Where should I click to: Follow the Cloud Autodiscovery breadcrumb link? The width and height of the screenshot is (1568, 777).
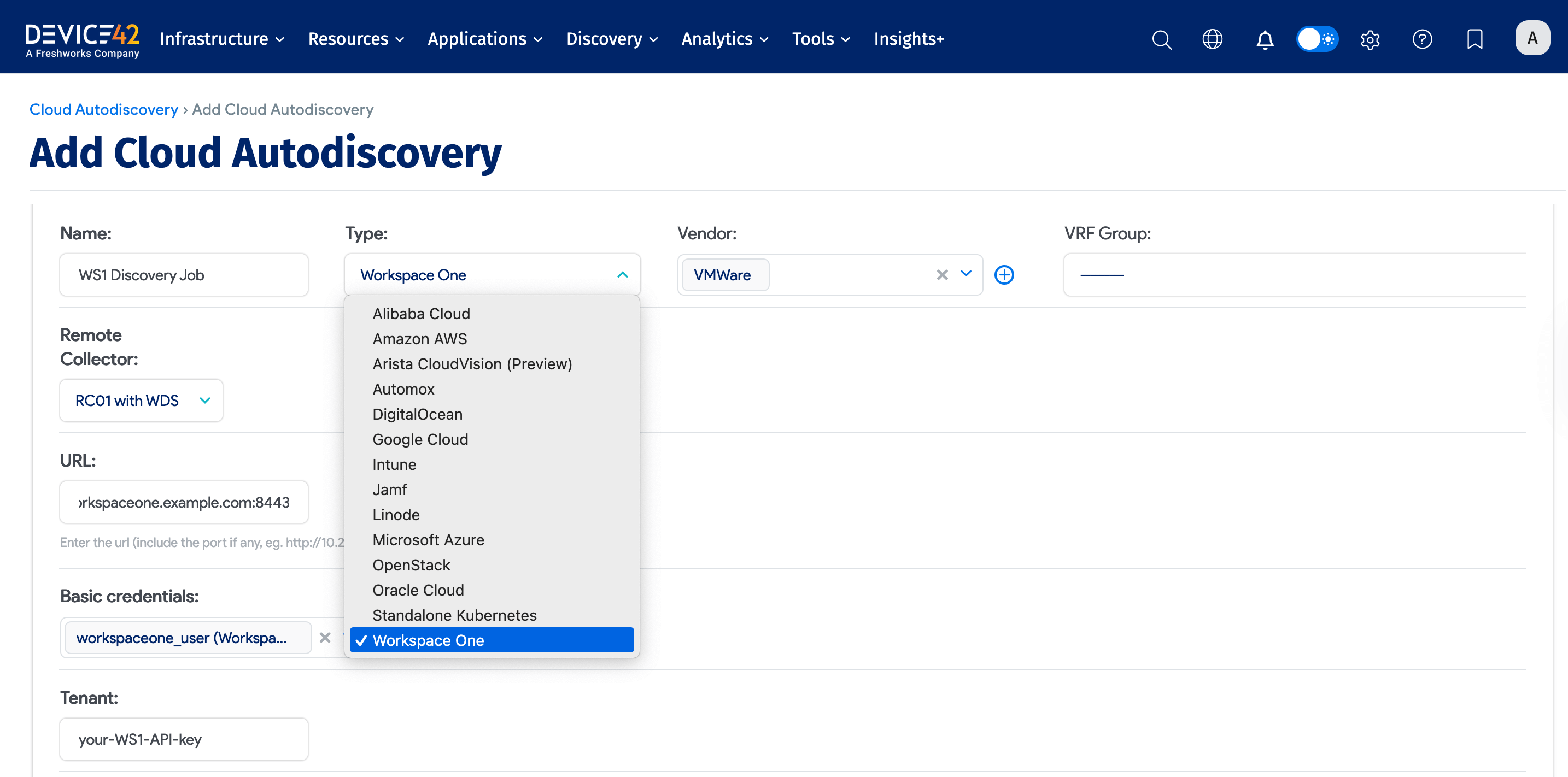tap(103, 109)
